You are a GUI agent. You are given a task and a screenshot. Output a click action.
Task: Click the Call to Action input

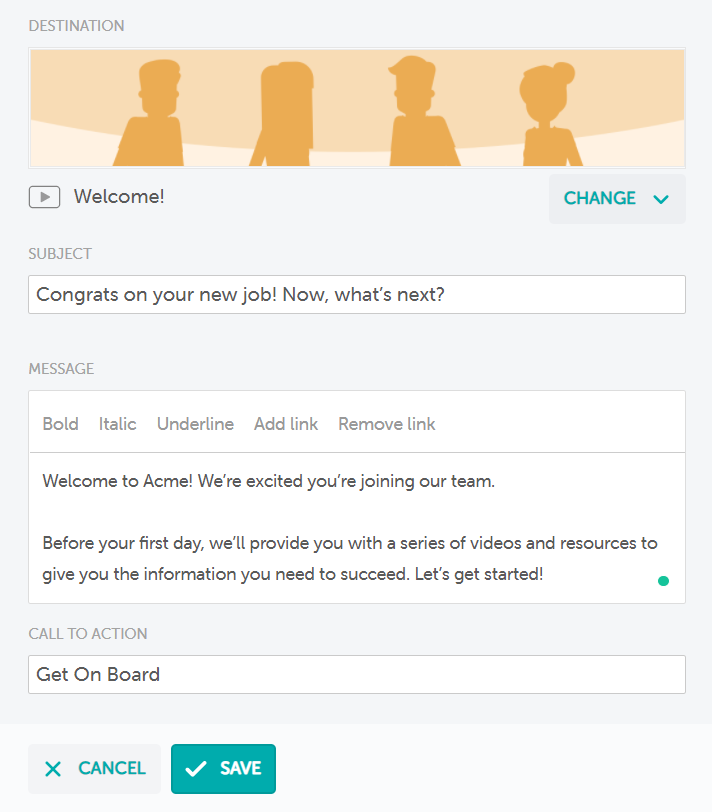coord(356,674)
